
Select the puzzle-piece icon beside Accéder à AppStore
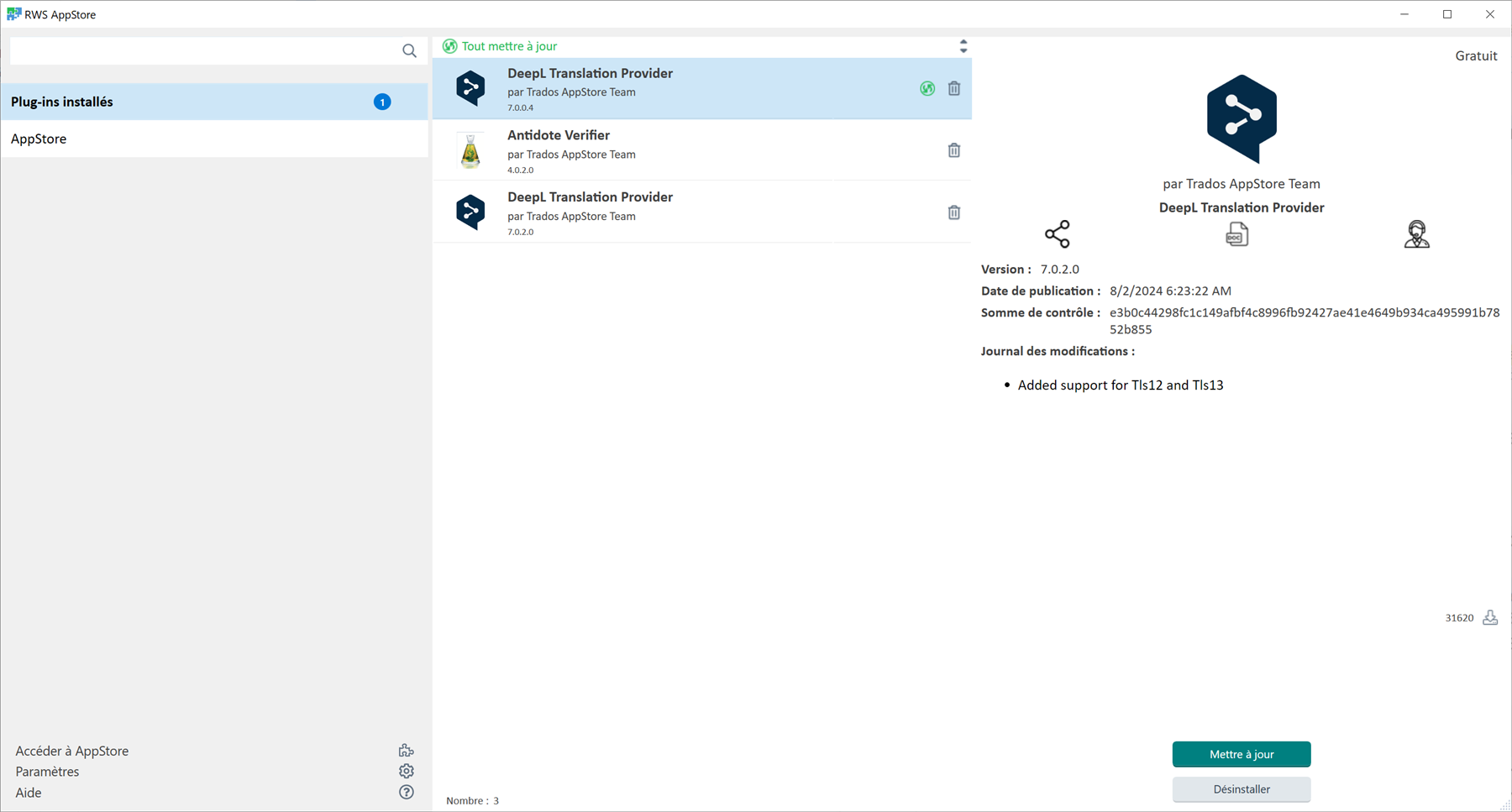(x=406, y=749)
